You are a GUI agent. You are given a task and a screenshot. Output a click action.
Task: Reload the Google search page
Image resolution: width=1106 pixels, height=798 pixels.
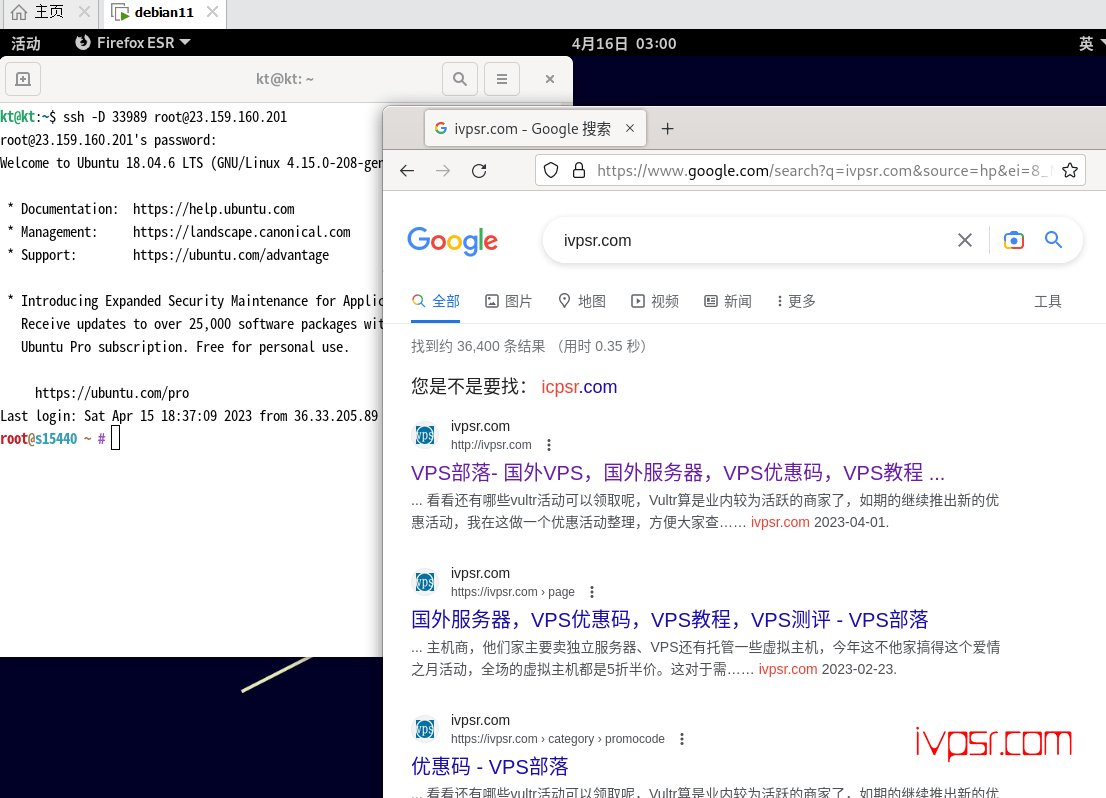click(x=480, y=171)
